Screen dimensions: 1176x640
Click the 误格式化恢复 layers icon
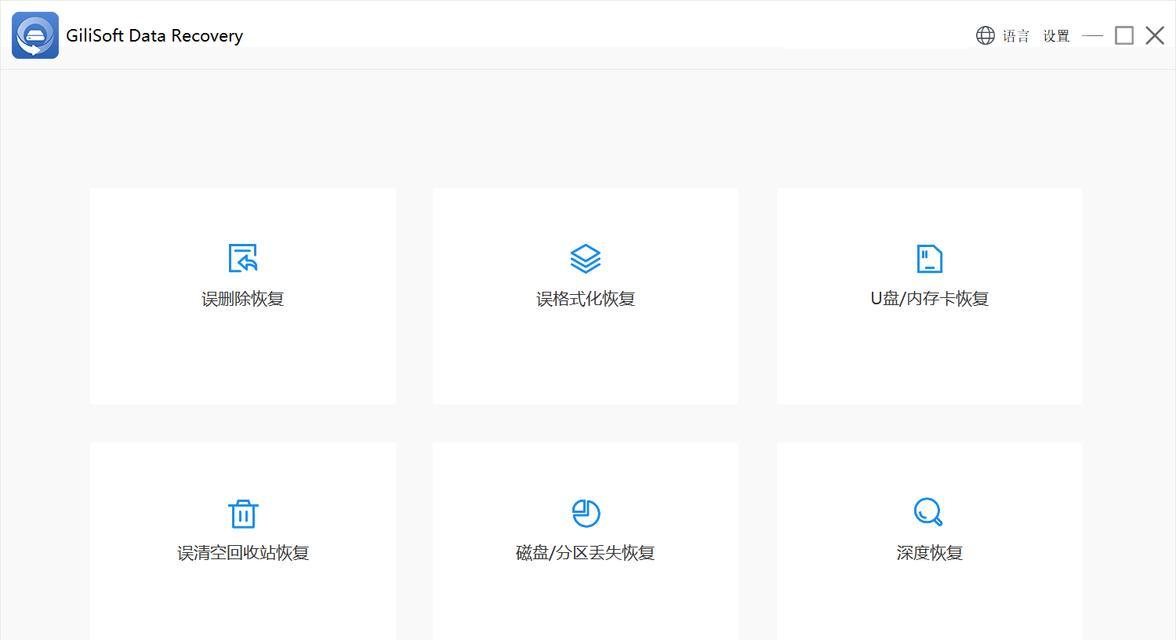tap(585, 259)
